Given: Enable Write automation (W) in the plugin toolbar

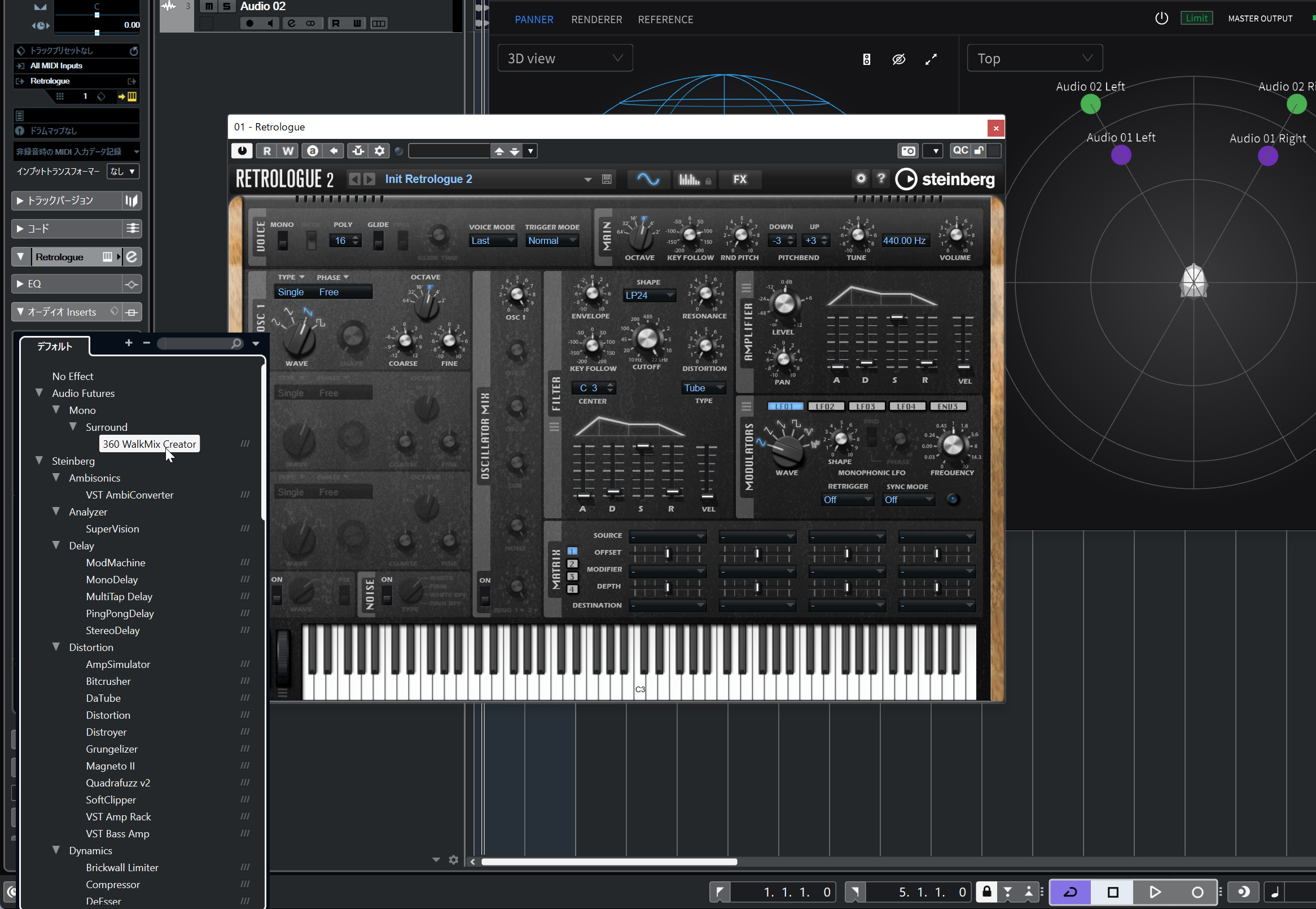Looking at the screenshot, I should (288, 150).
